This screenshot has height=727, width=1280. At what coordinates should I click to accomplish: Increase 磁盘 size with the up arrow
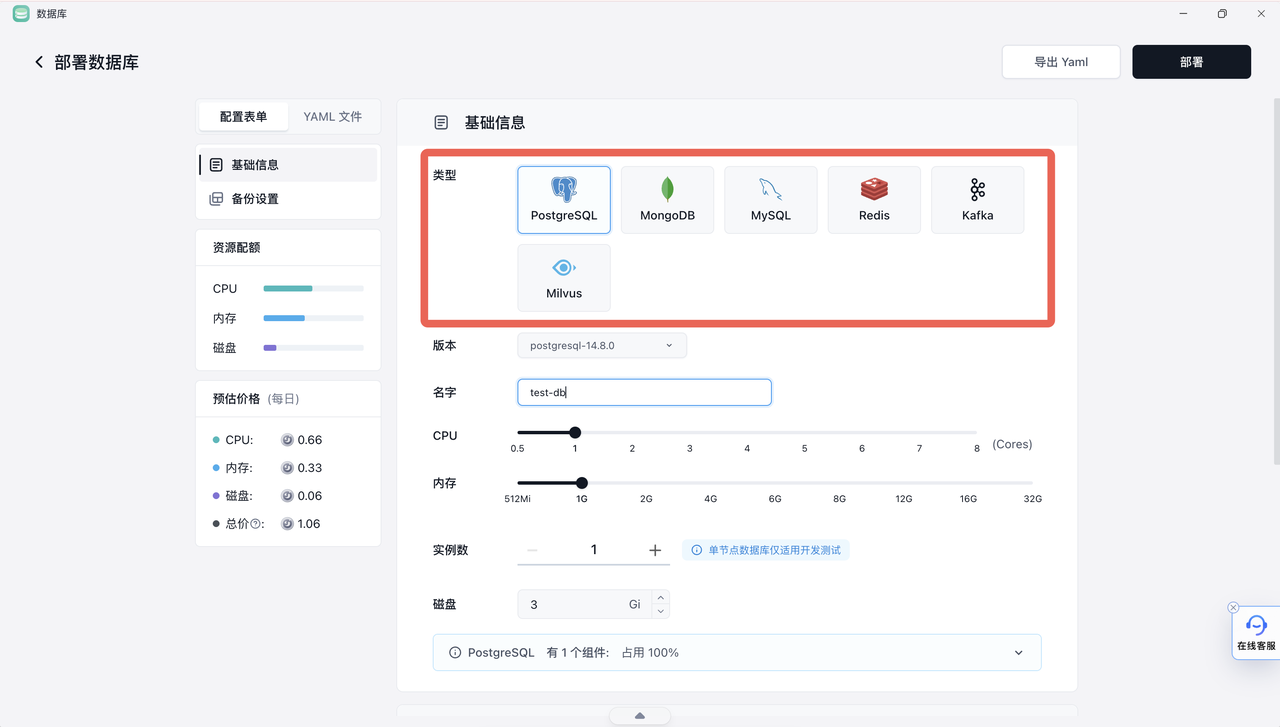pos(660,597)
